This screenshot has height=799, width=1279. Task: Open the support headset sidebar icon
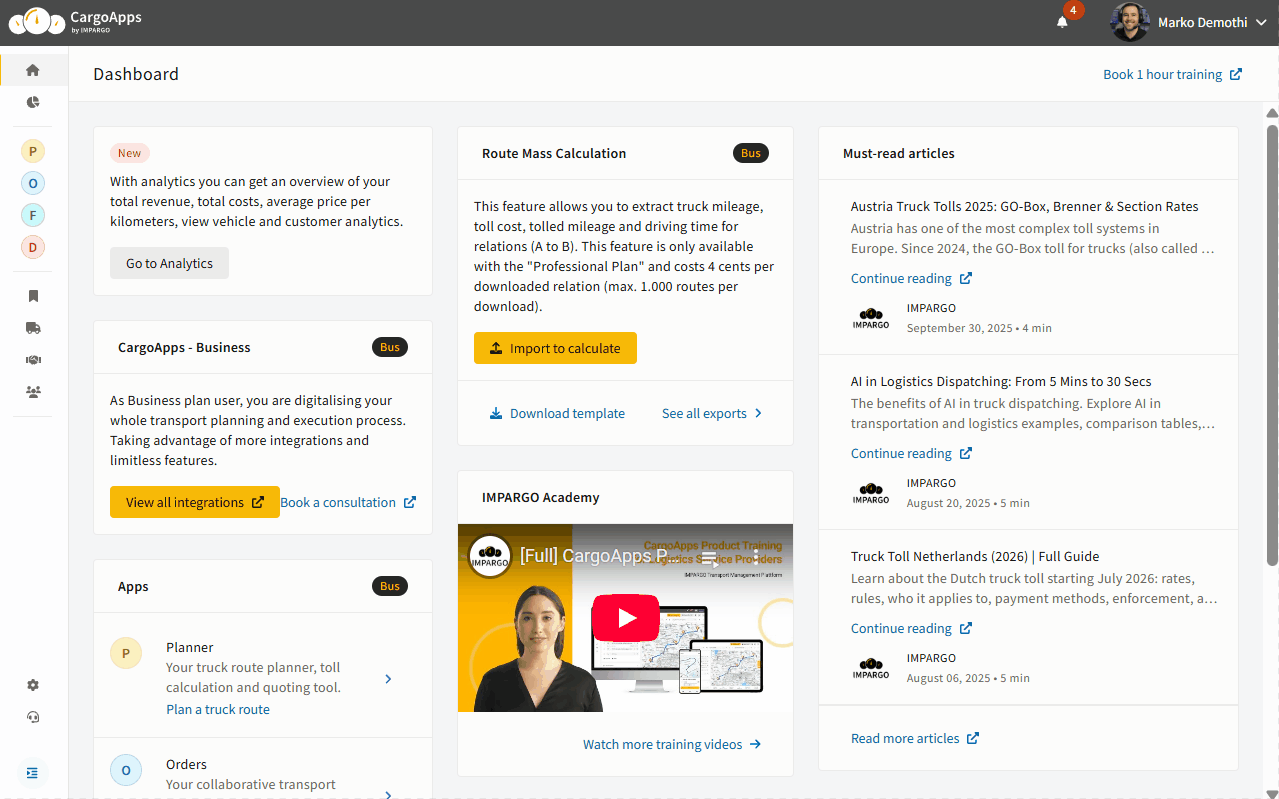click(x=33, y=717)
